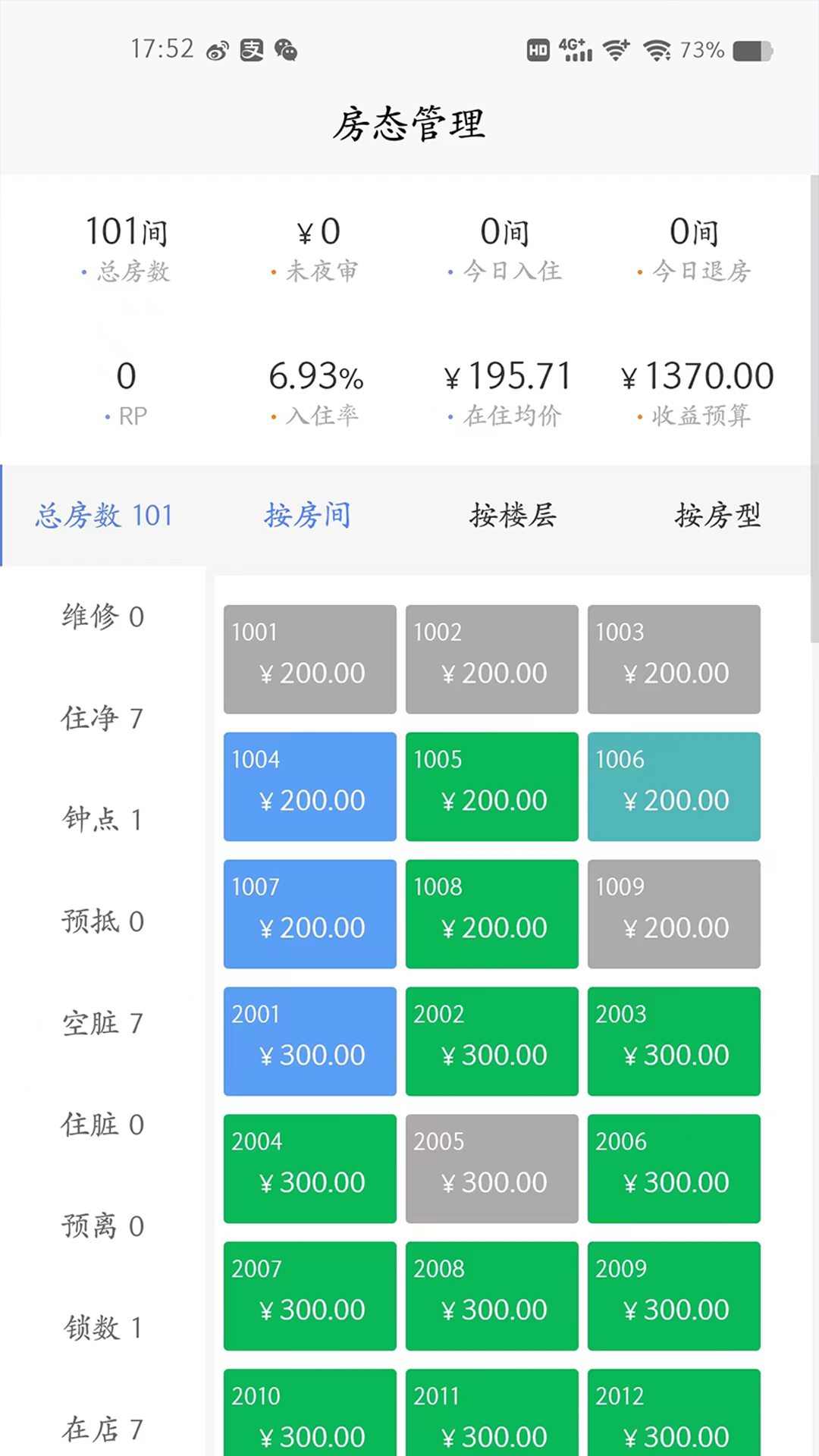Open gray room card 2005

(491, 1169)
